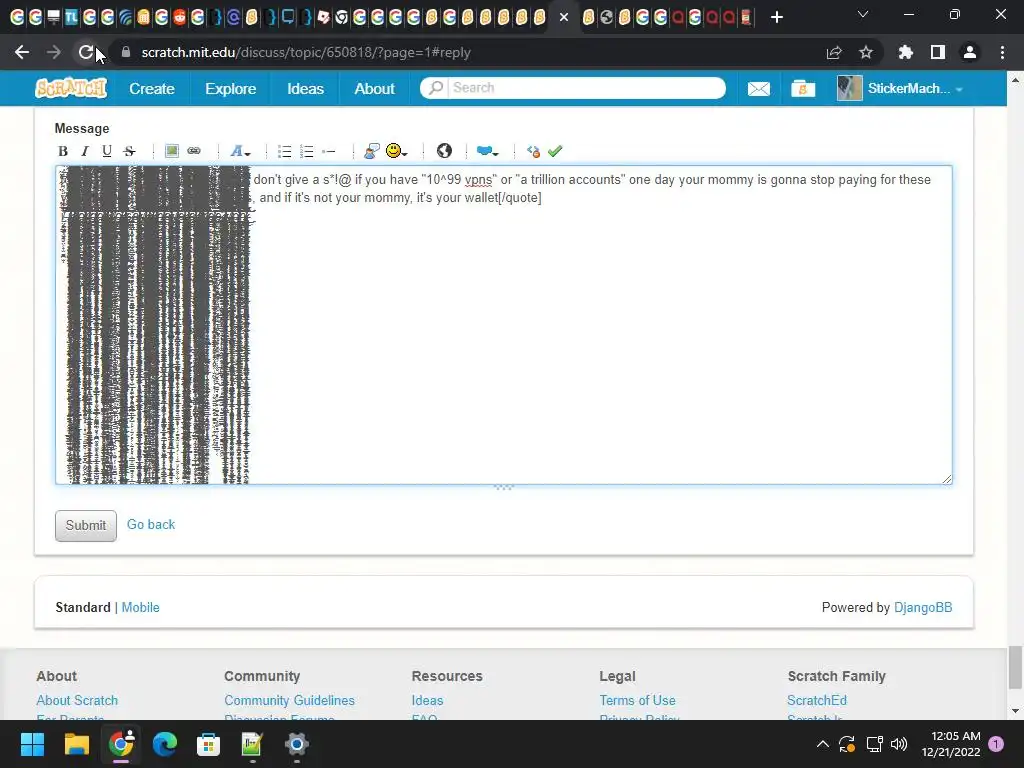Click the user avatar thumbnail
This screenshot has width=1024, height=768.
click(849, 88)
